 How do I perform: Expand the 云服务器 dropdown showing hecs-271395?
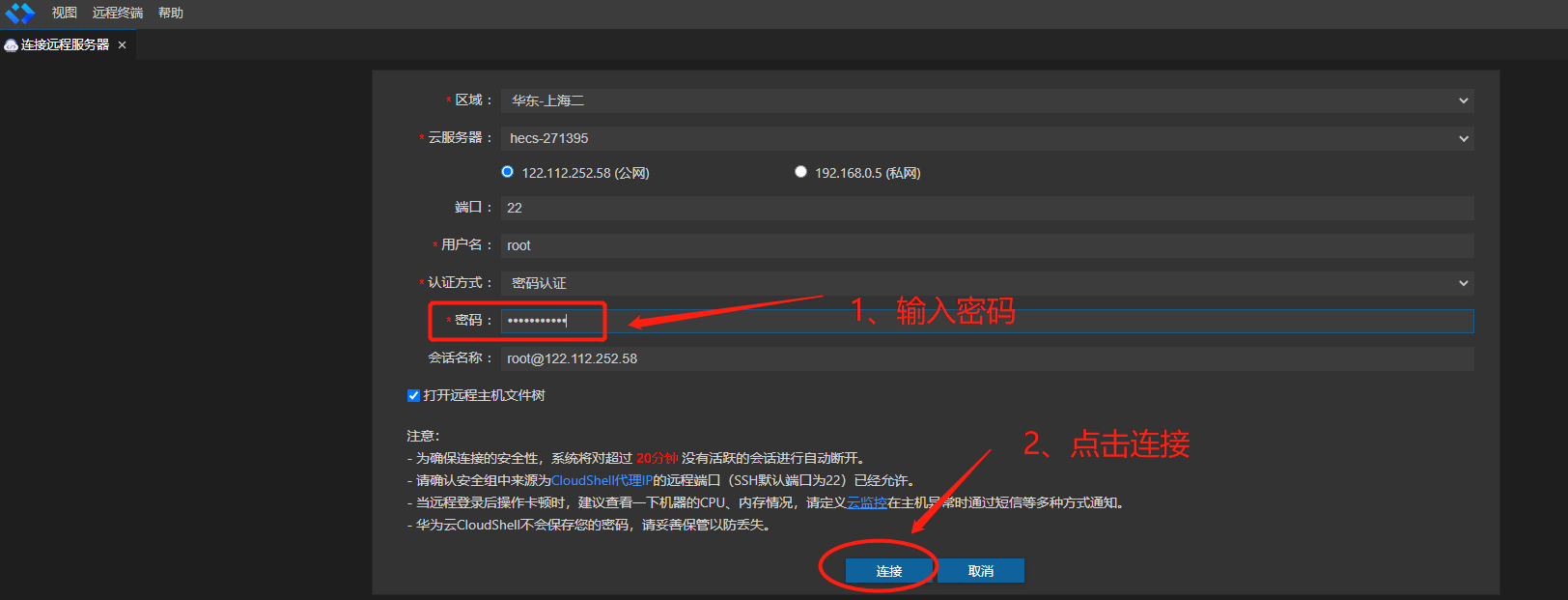click(x=987, y=138)
